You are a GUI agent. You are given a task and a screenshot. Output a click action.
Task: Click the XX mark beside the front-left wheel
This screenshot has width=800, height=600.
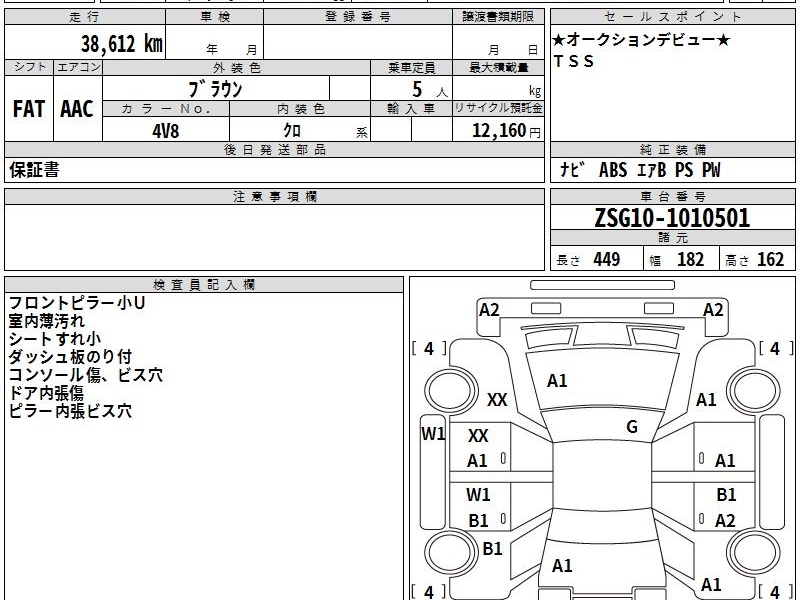click(x=497, y=399)
